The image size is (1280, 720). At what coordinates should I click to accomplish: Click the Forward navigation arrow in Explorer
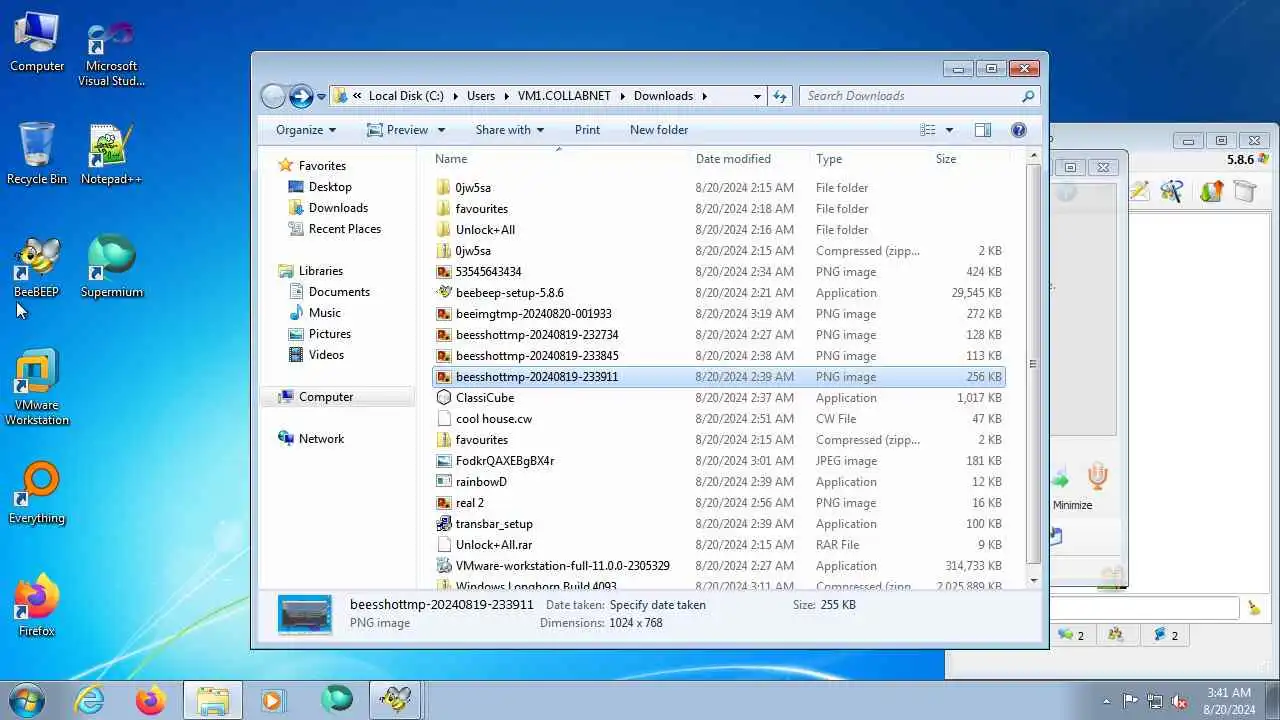tap(301, 96)
